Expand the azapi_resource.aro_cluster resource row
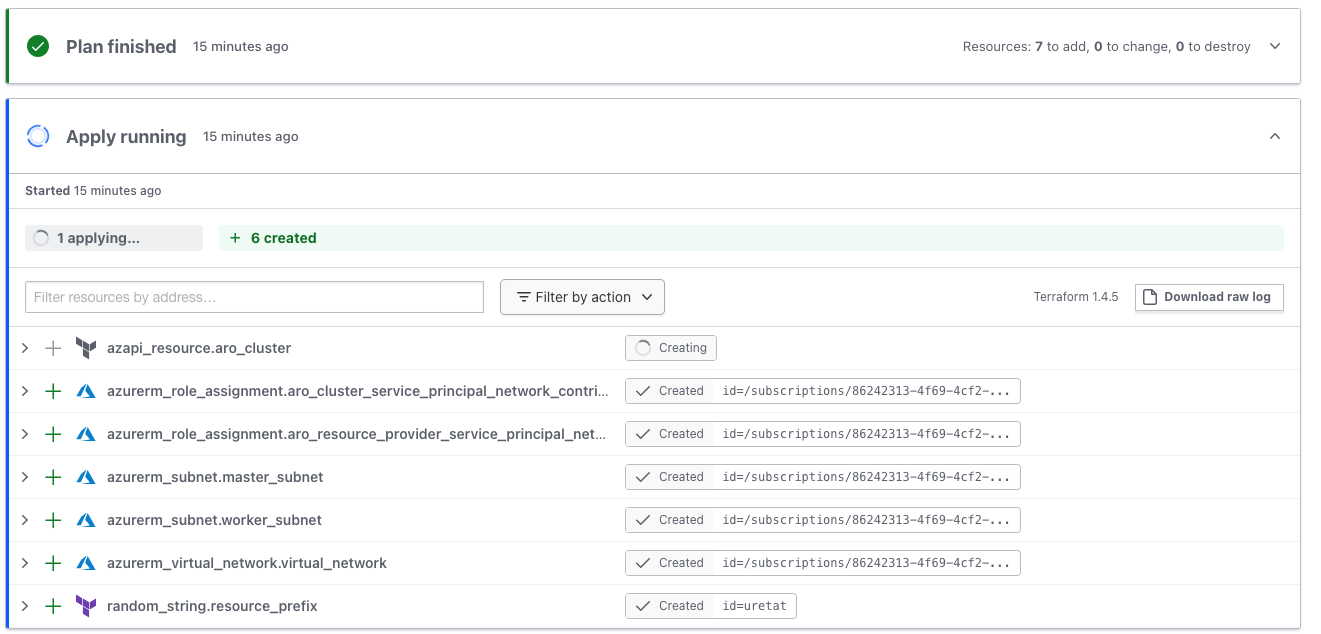The height and width of the screenshot is (634, 1321). point(24,348)
